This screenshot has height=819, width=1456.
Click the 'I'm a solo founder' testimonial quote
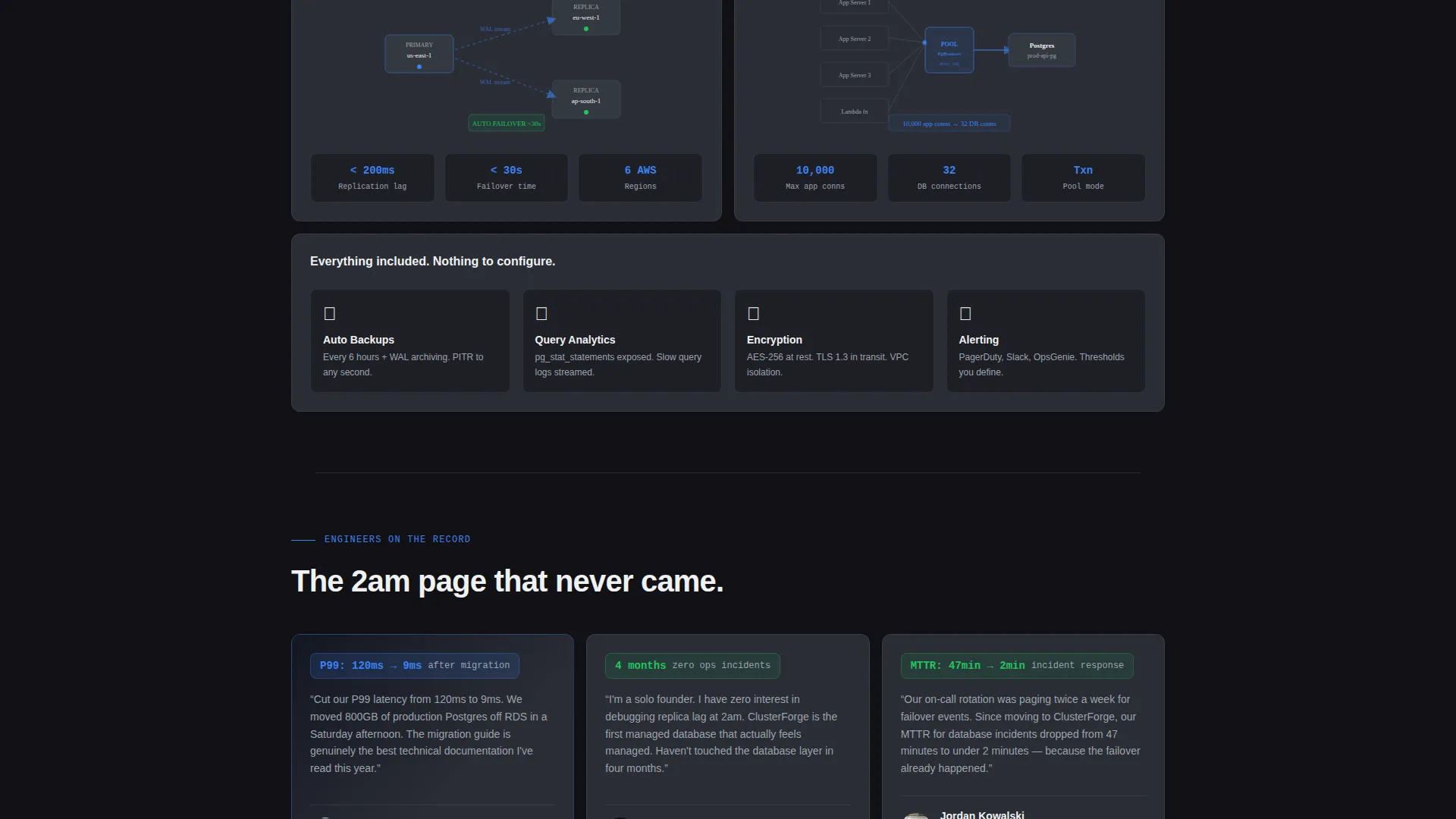pos(722,734)
